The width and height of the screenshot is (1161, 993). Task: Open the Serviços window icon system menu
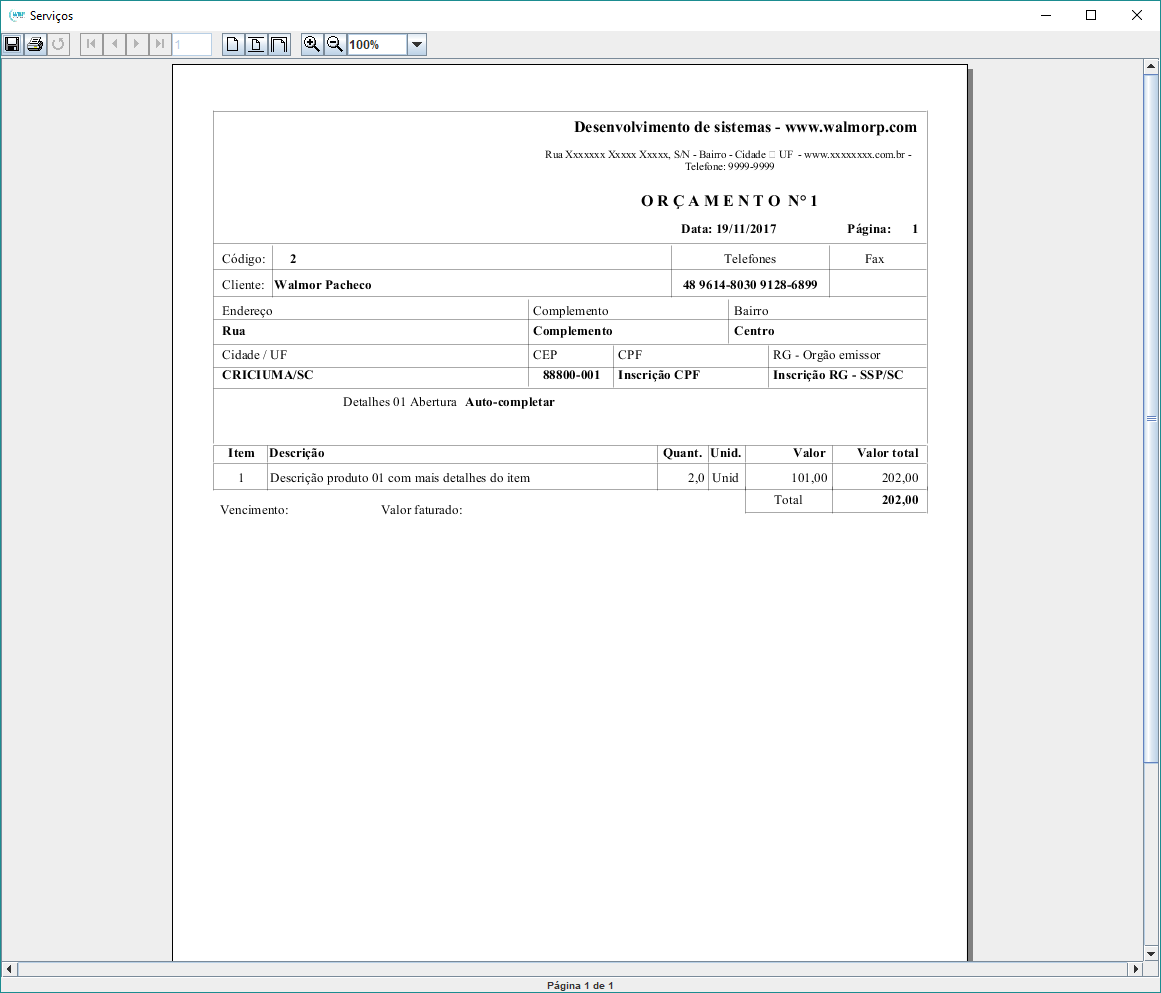click(x=16, y=15)
